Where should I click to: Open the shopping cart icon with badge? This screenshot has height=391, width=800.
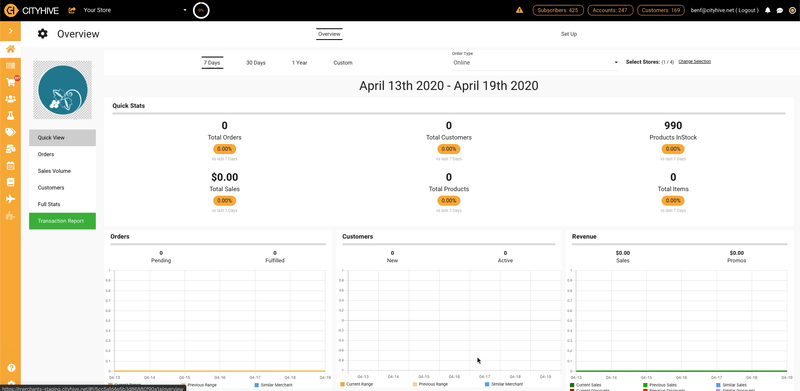pos(11,82)
